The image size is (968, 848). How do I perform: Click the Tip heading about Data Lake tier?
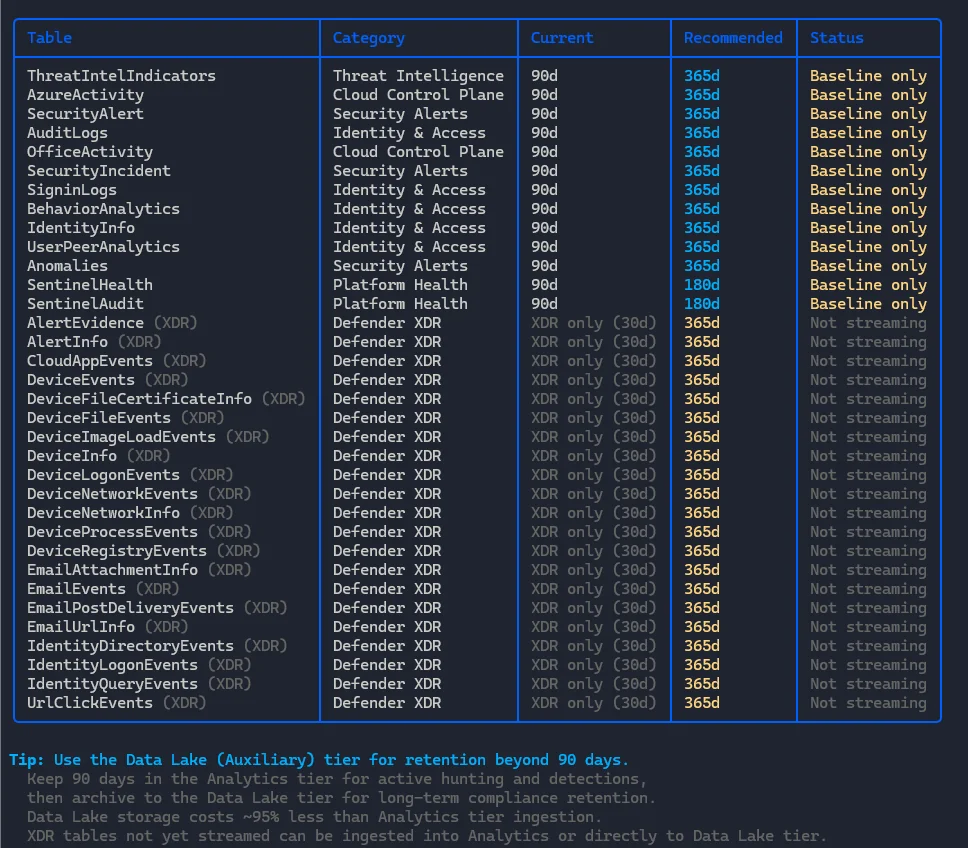tap(319, 760)
